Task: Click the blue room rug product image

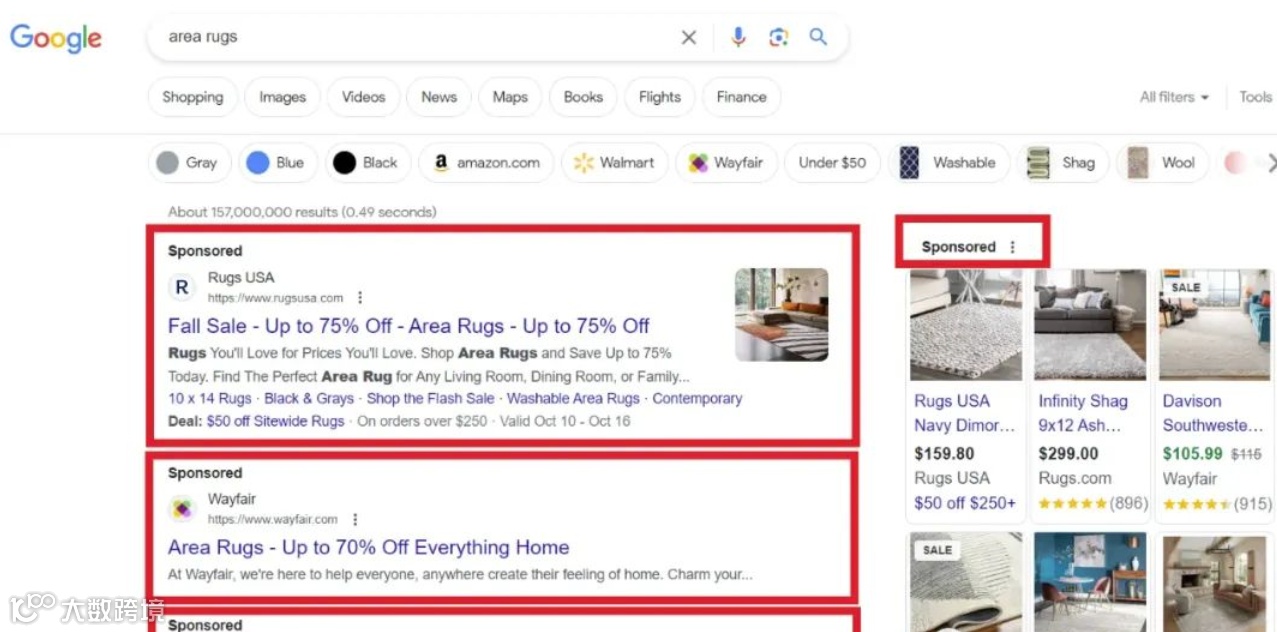Action: click(1090, 582)
